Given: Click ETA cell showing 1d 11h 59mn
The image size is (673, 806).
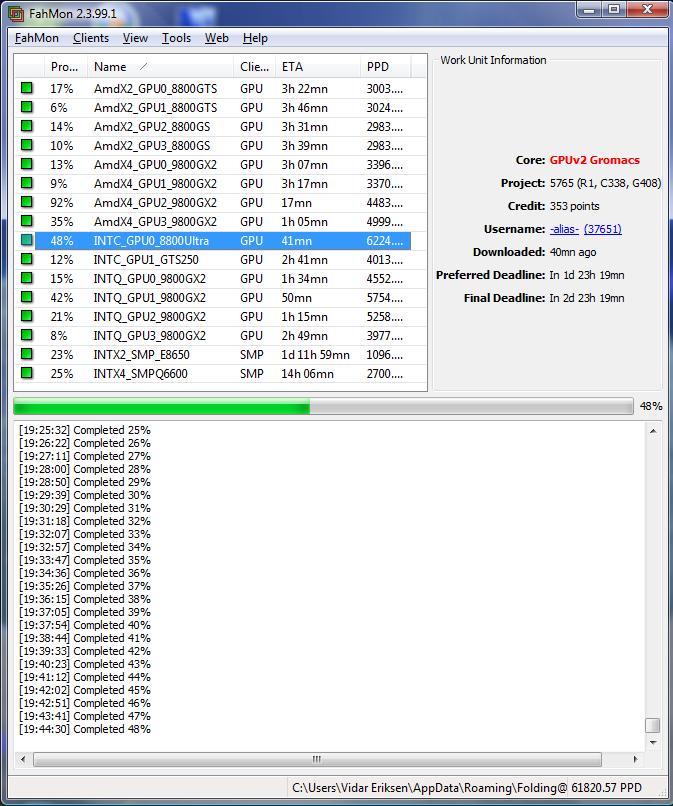Looking at the screenshot, I should click(x=315, y=355).
